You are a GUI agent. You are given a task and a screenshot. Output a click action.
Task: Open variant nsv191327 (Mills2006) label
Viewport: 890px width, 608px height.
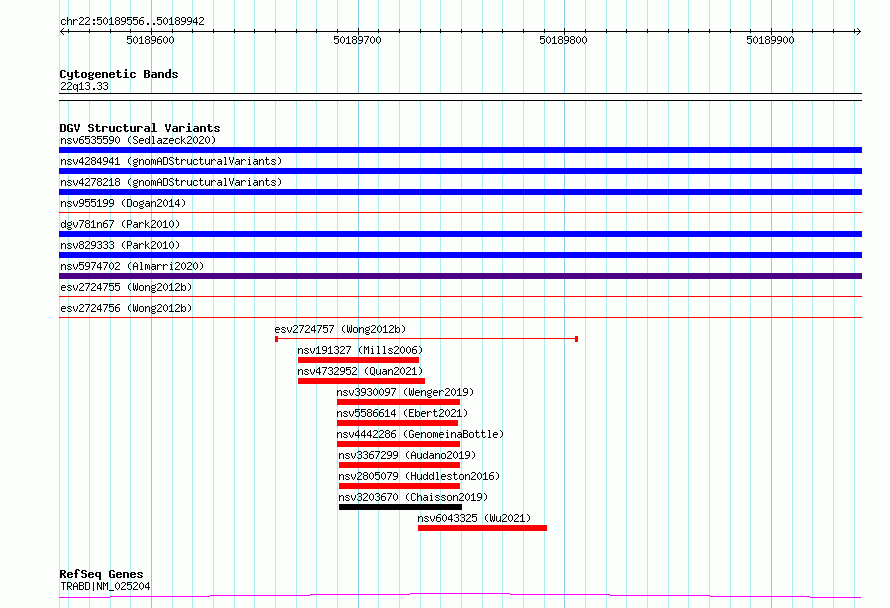[x=360, y=350]
